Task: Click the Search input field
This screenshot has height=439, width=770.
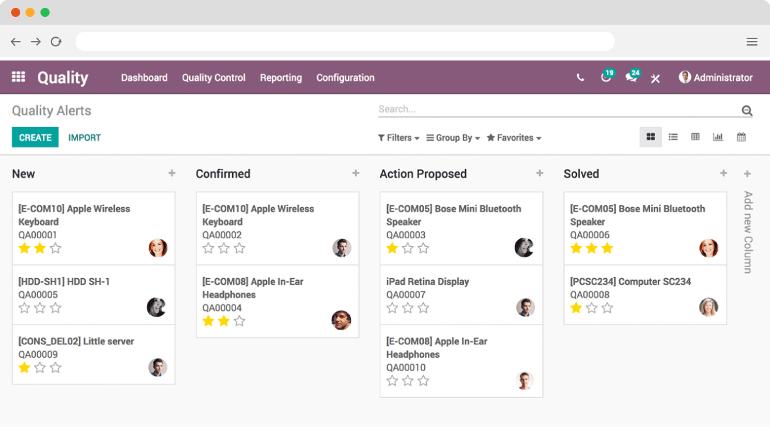Action: point(557,110)
